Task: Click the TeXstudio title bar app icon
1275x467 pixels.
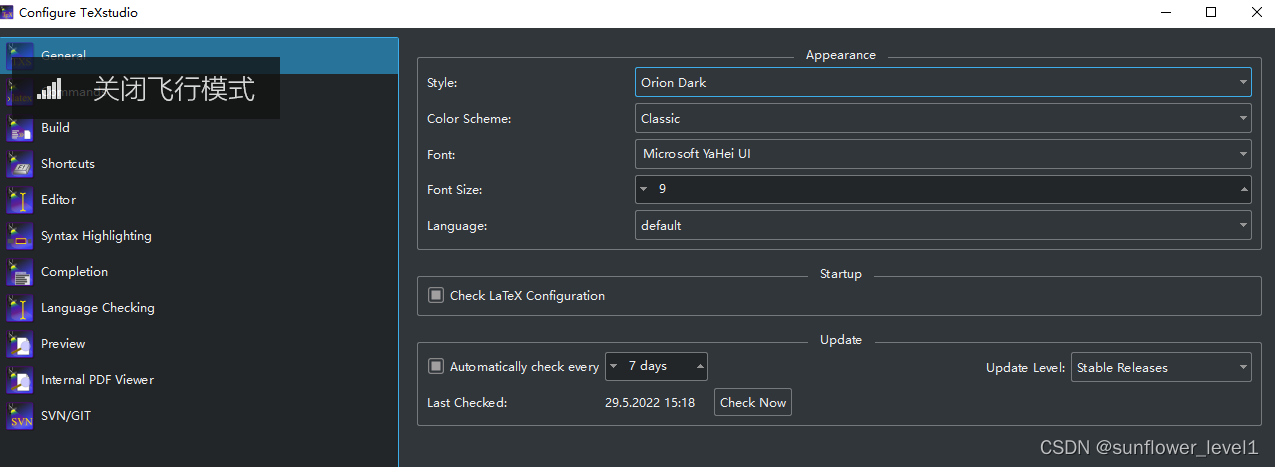Action: click(x=8, y=12)
